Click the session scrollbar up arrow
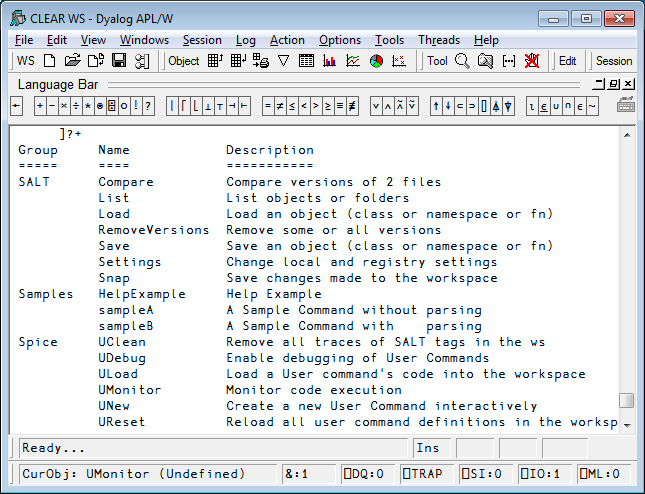The image size is (645, 494). click(627, 135)
